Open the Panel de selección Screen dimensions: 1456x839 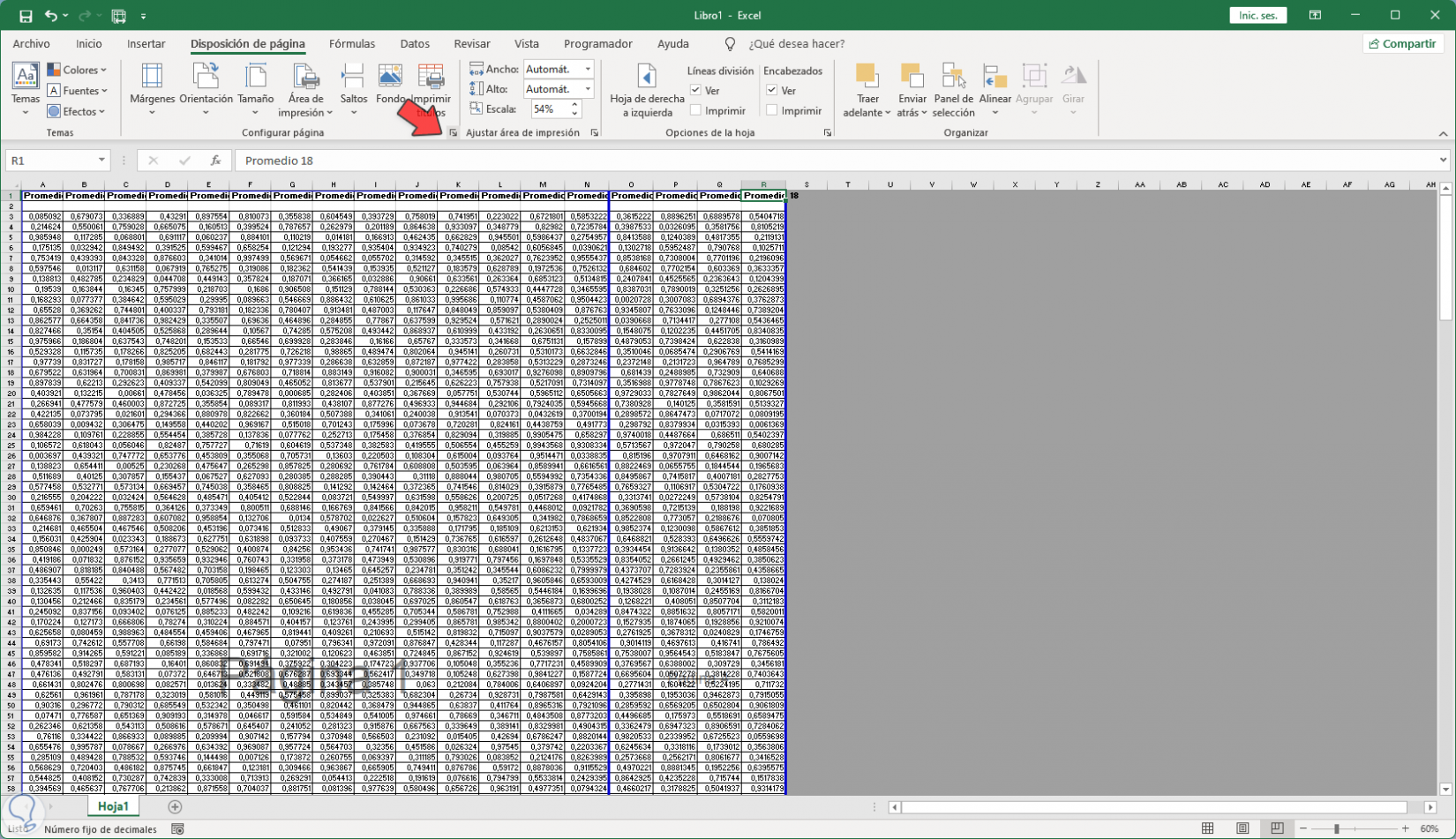tap(953, 91)
